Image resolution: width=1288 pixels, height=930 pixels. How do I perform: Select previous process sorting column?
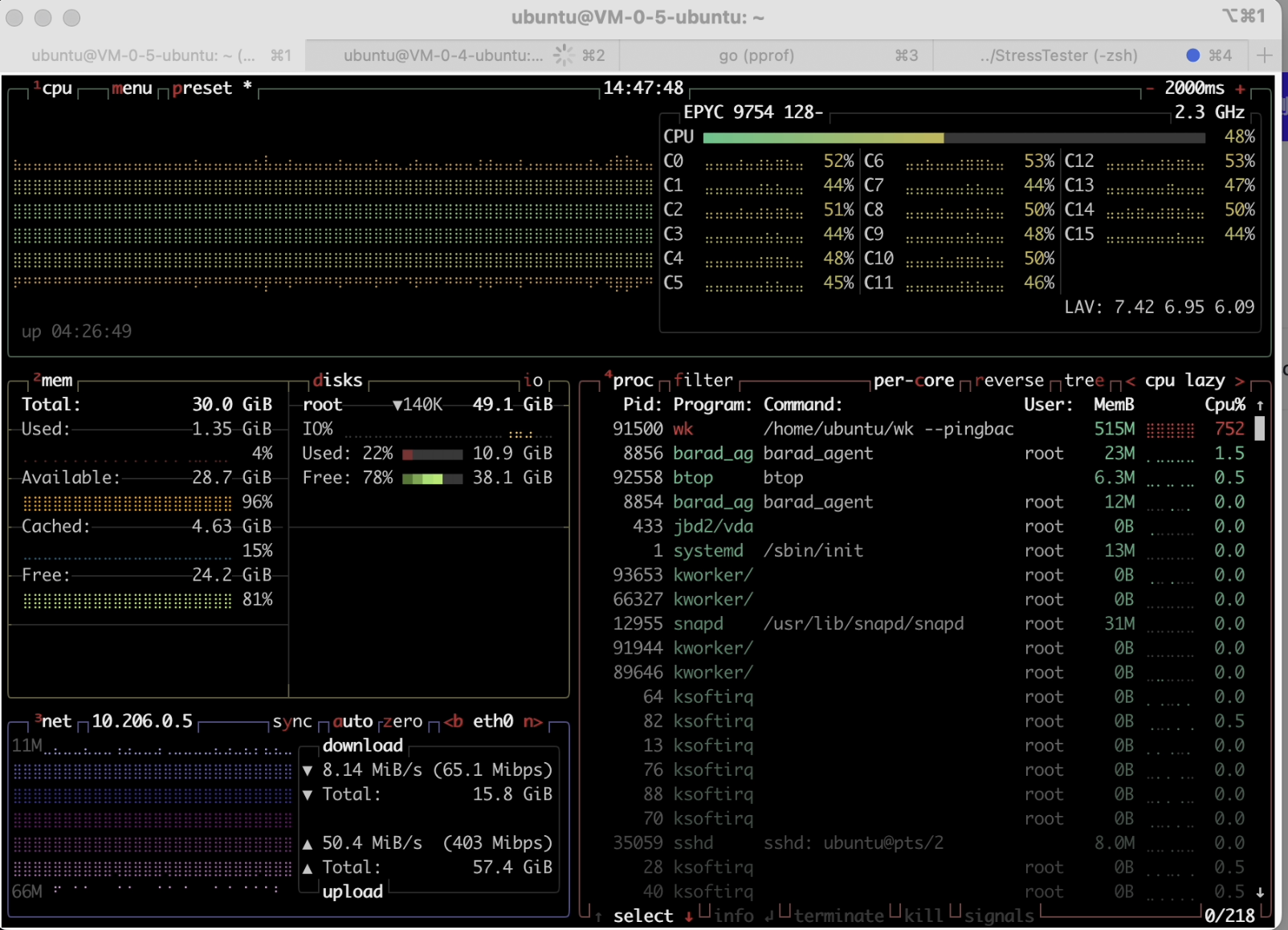click(x=1130, y=381)
